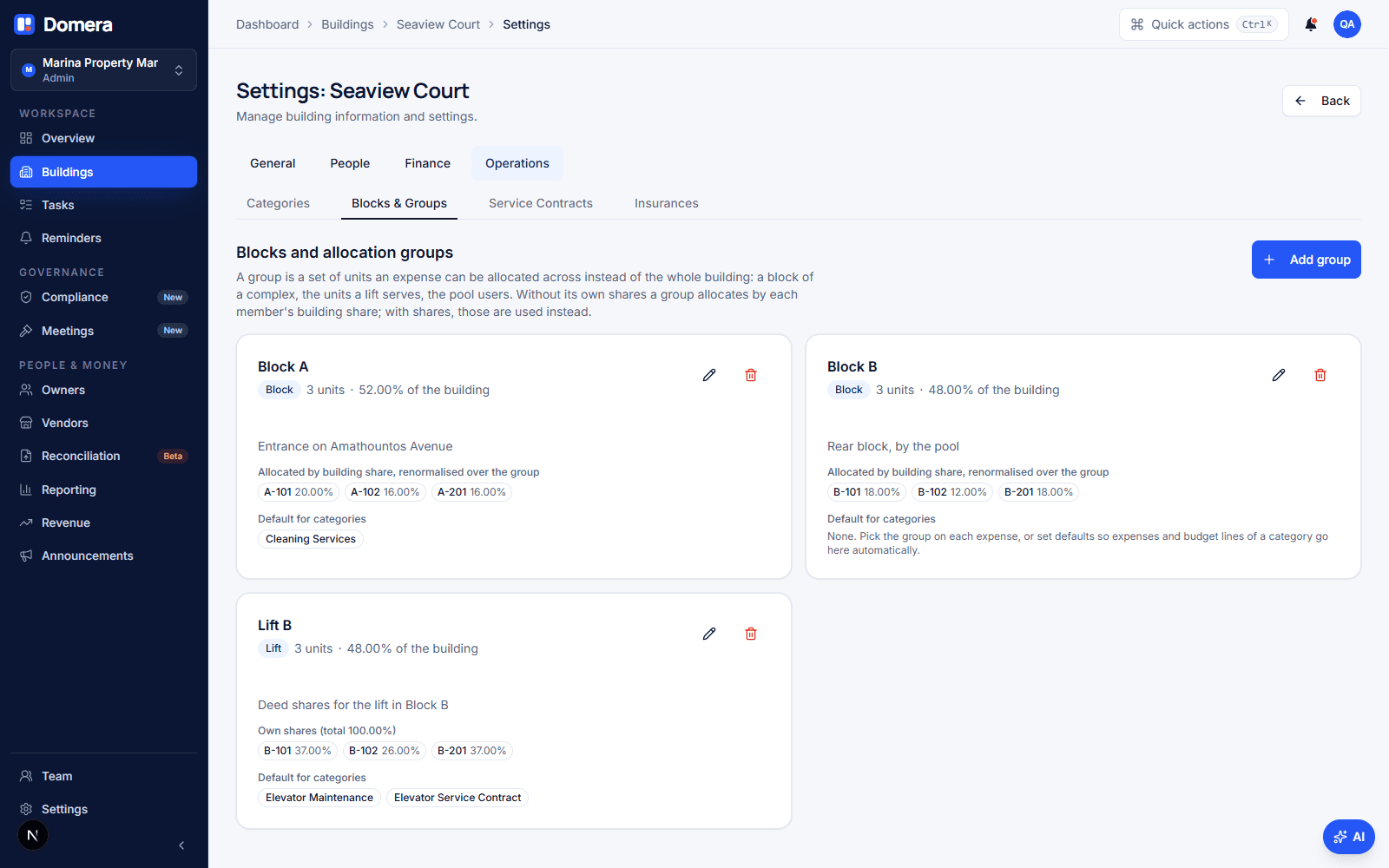This screenshot has height=868, width=1389.
Task: Switch to the People settings tab
Action: click(x=350, y=163)
